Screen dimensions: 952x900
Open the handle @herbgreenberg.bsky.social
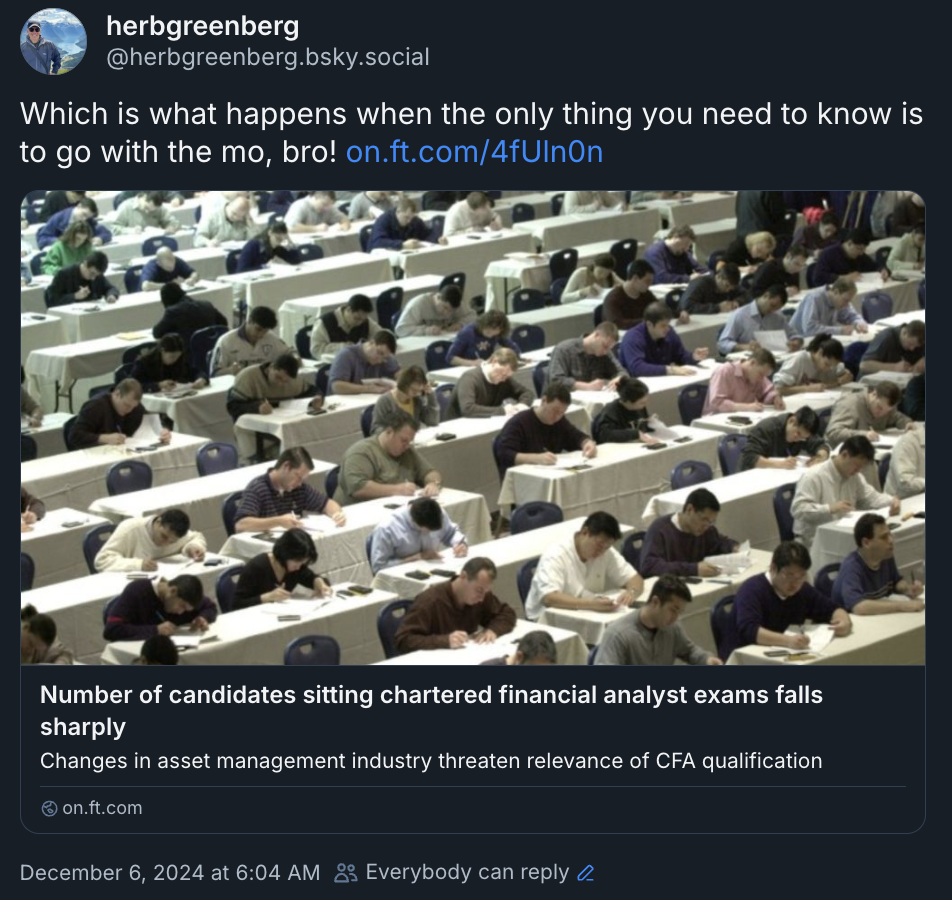coord(268,57)
